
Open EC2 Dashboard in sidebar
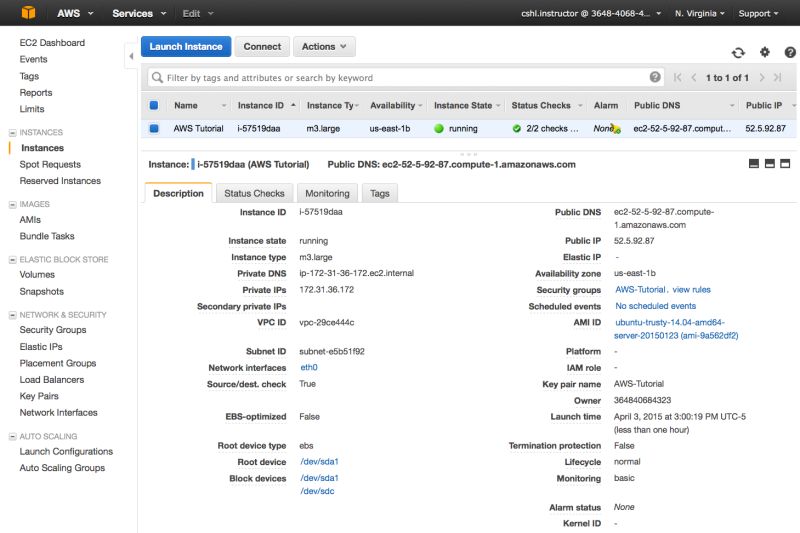coord(52,43)
